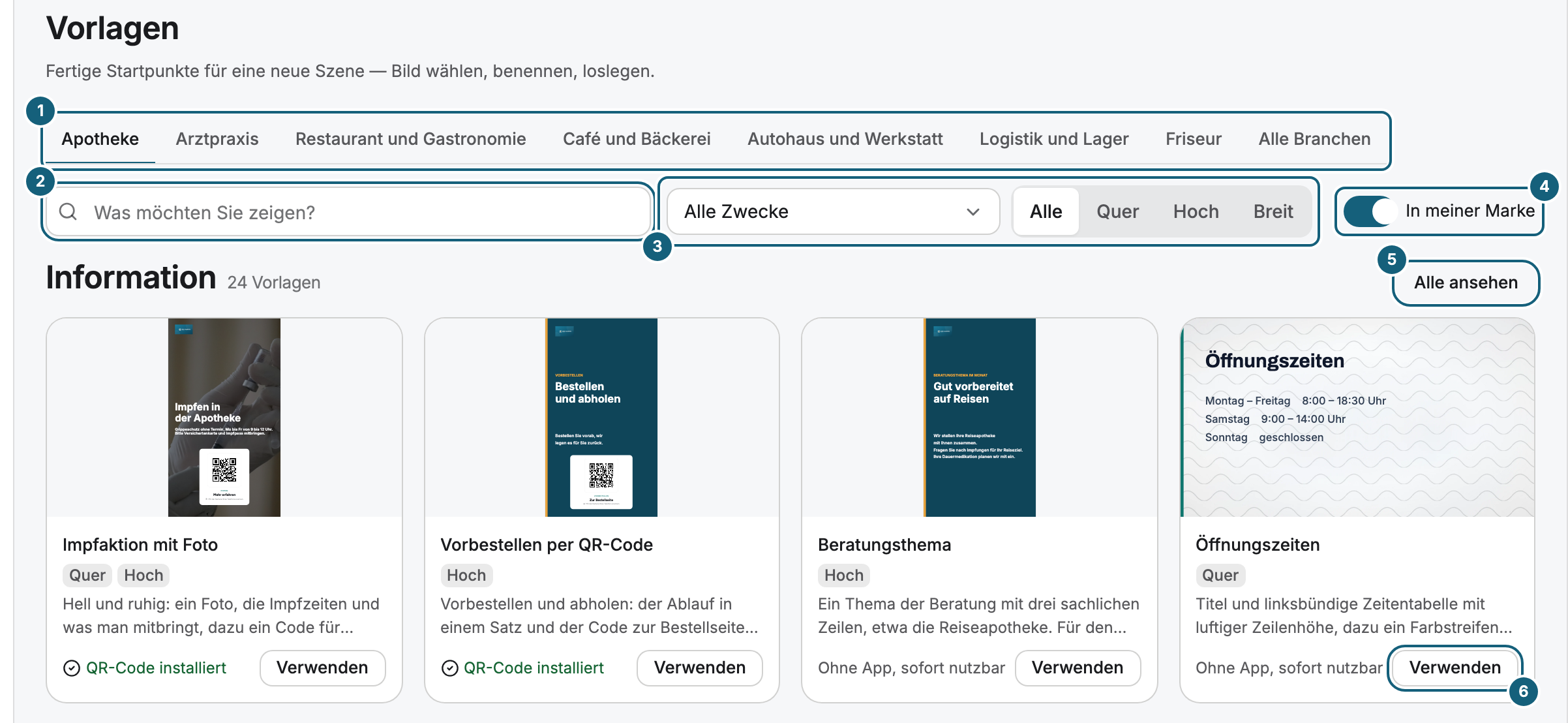The width and height of the screenshot is (1568, 723).
Task: Click Ohne App text on Öffnungszeiten card
Action: tap(1289, 668)
